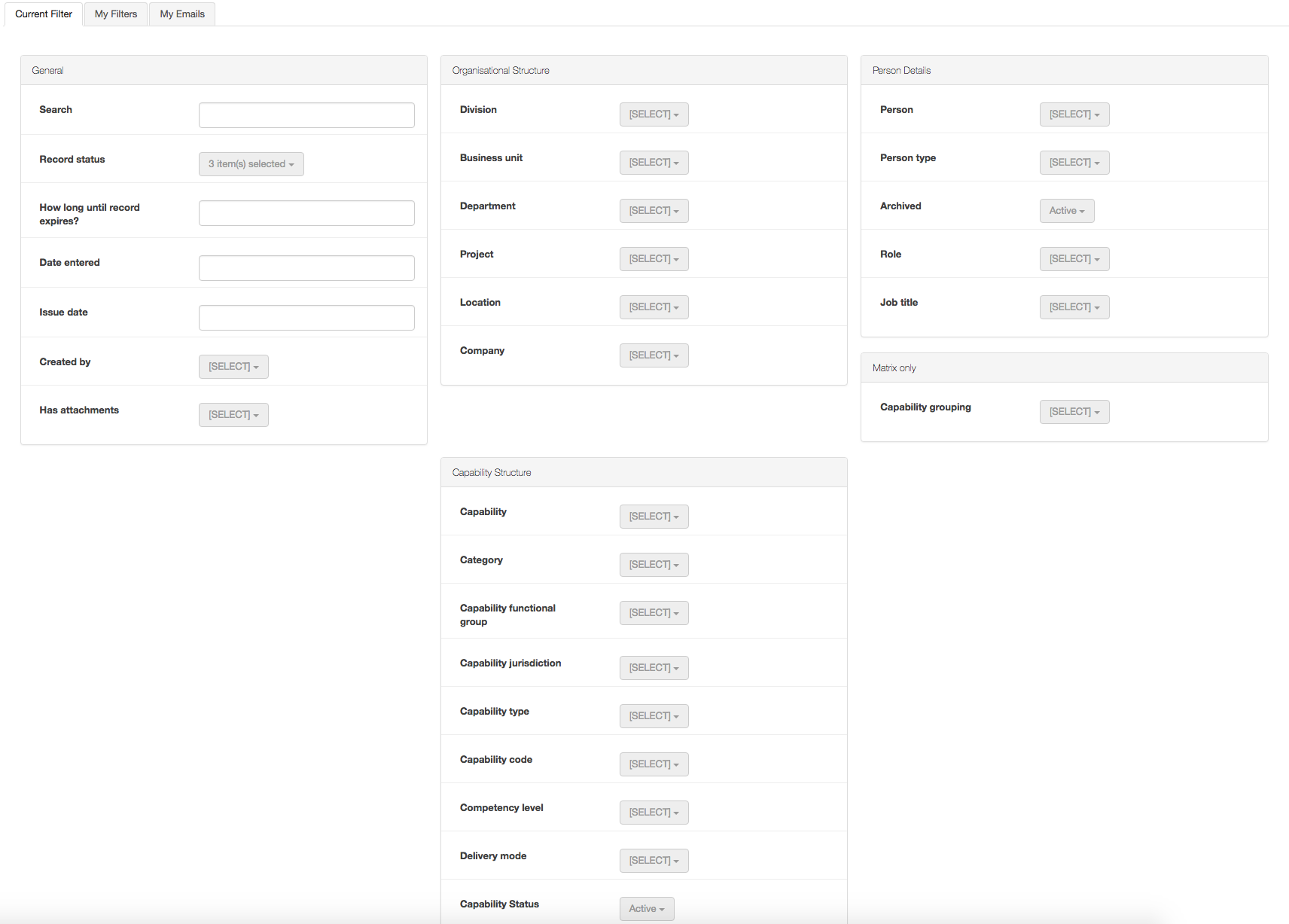Open the Record status dropdown

coord(251,164)
